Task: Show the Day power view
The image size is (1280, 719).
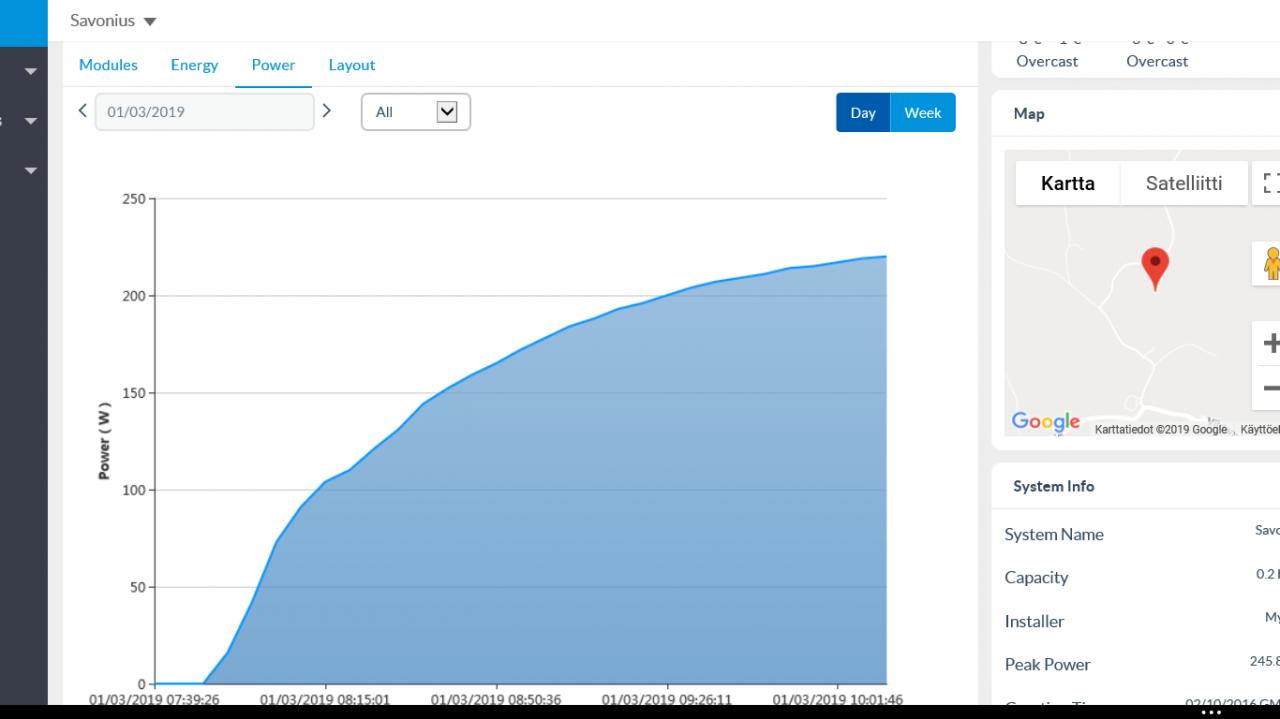Action: pyautogui.click(x=863, y=113)
